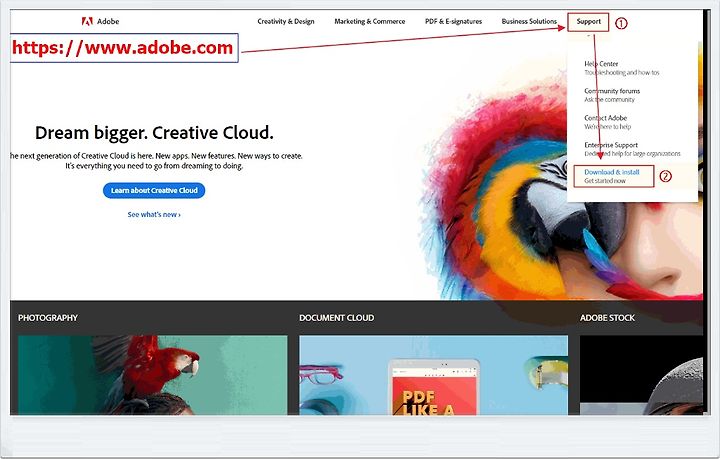This screenshot has width=720, height=459.
Task: Open the Photography parrot thumbnail
Action: click(152, 375)
